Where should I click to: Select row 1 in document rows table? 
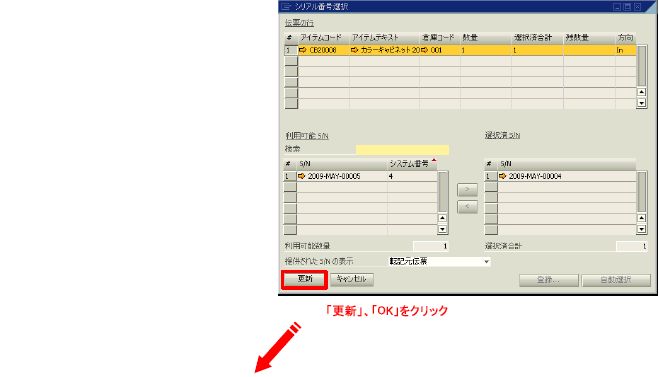pos(290,50)
